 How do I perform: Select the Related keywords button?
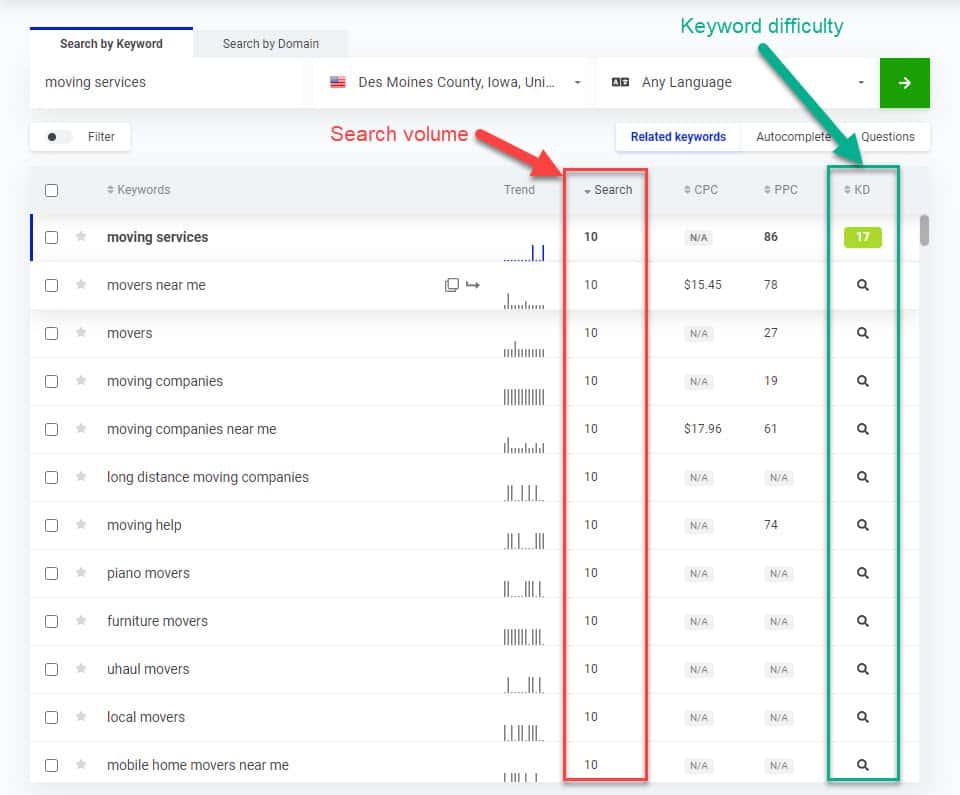(x=678, y=137)
